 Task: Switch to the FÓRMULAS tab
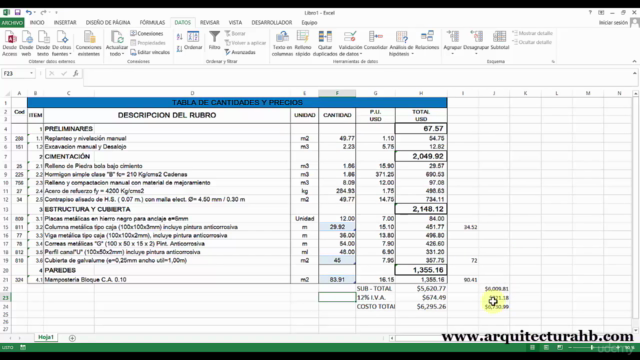(x=152, y=23)
